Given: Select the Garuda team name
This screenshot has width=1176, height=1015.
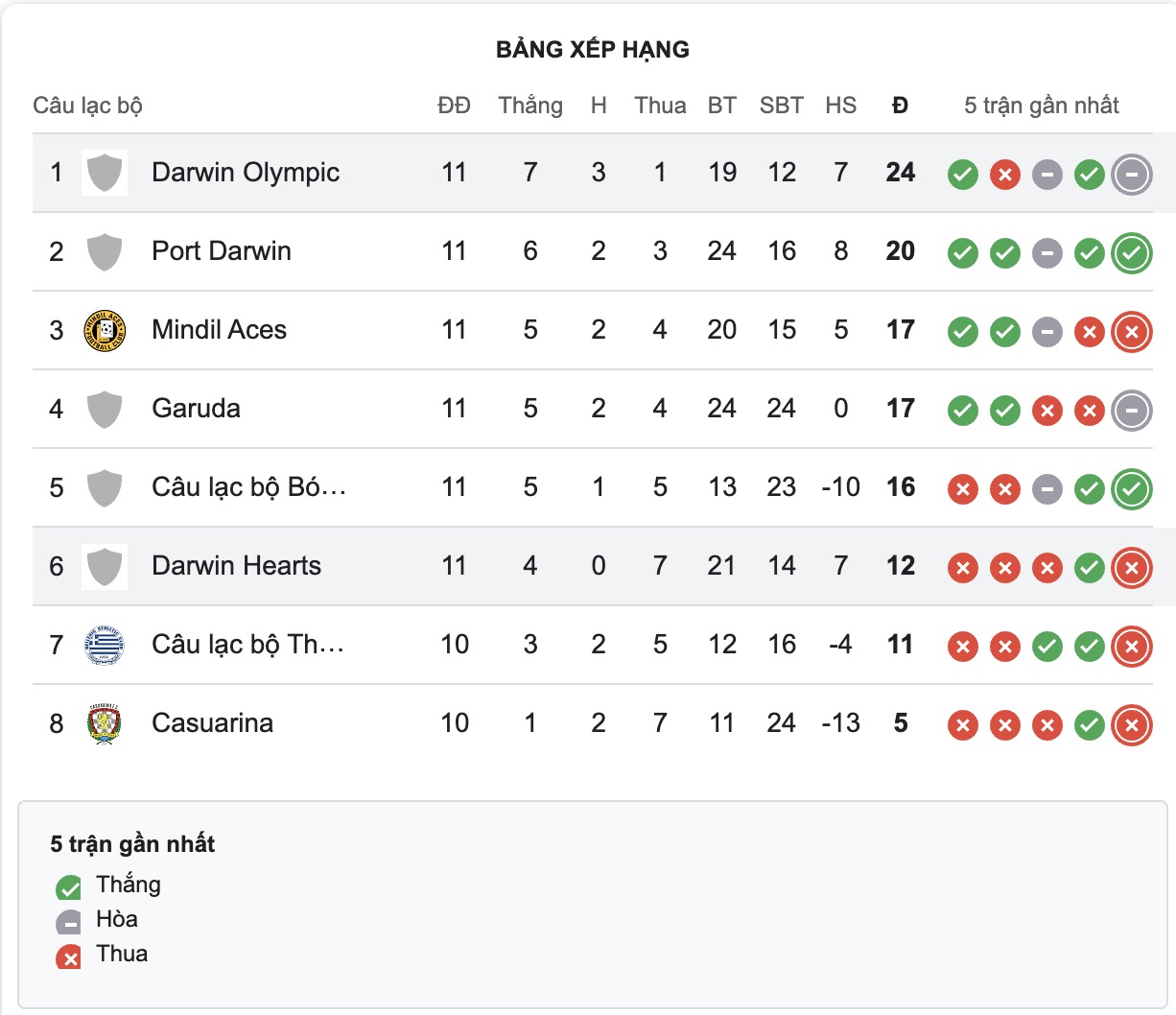Looking at the screenshot, I should pos(196,409).
